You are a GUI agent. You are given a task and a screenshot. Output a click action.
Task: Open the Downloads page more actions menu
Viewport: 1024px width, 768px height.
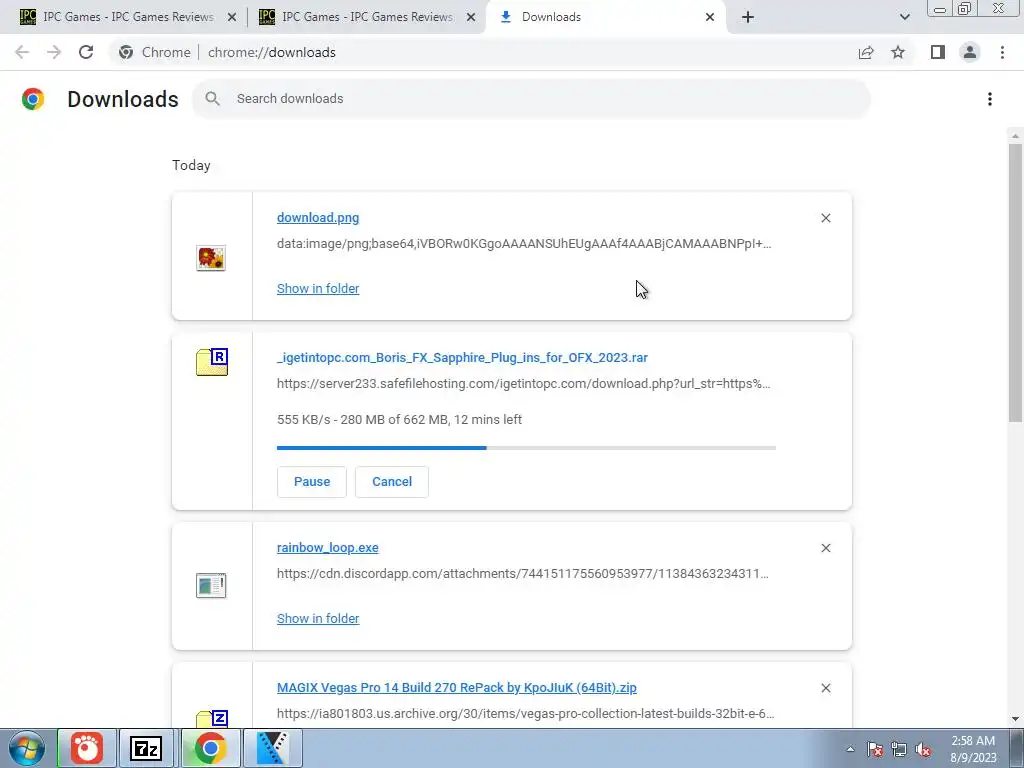[989, 99]
